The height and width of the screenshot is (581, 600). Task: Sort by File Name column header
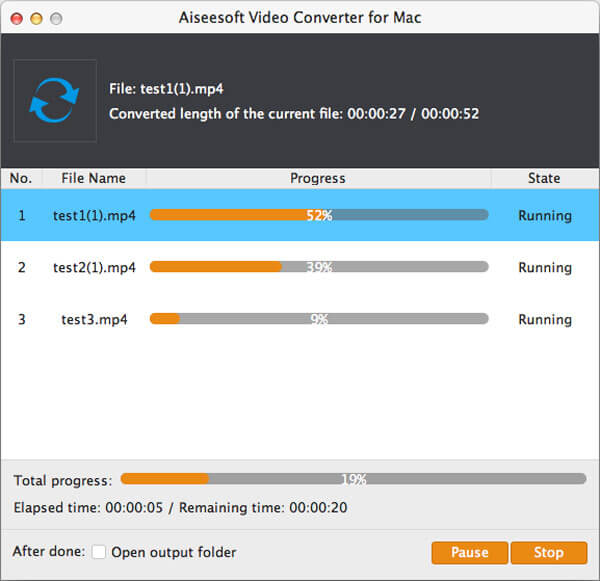(94, 178)
